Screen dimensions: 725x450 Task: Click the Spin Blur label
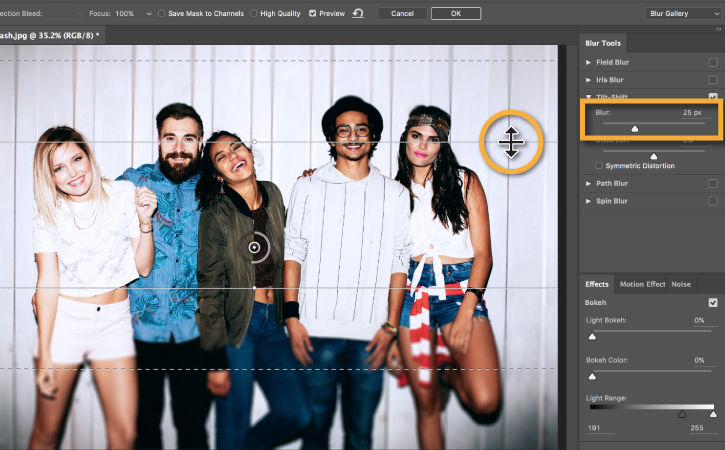click(612, 201)
